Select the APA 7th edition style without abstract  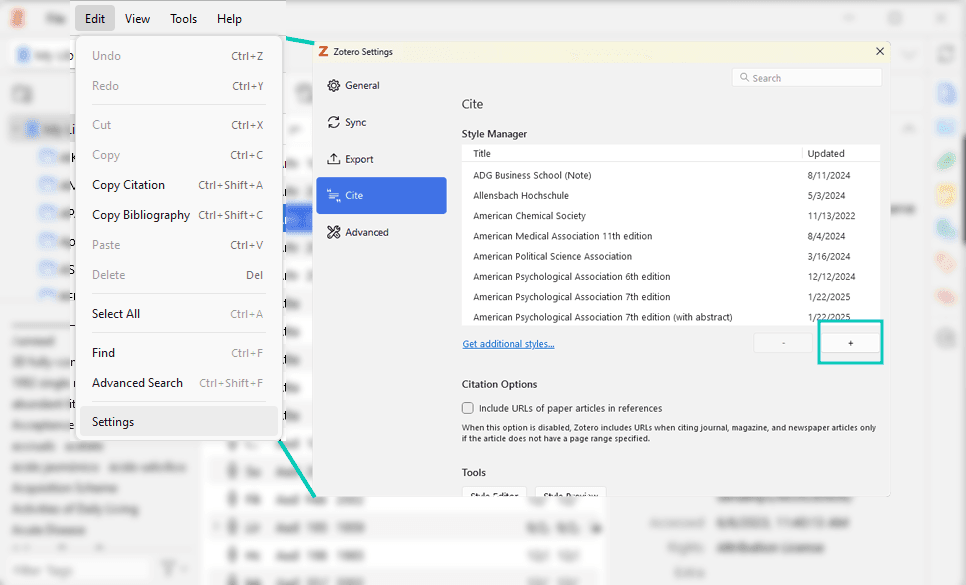671,297
